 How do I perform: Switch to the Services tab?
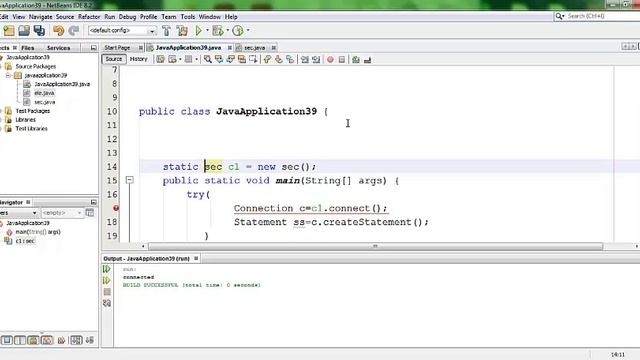click(58, 48)
